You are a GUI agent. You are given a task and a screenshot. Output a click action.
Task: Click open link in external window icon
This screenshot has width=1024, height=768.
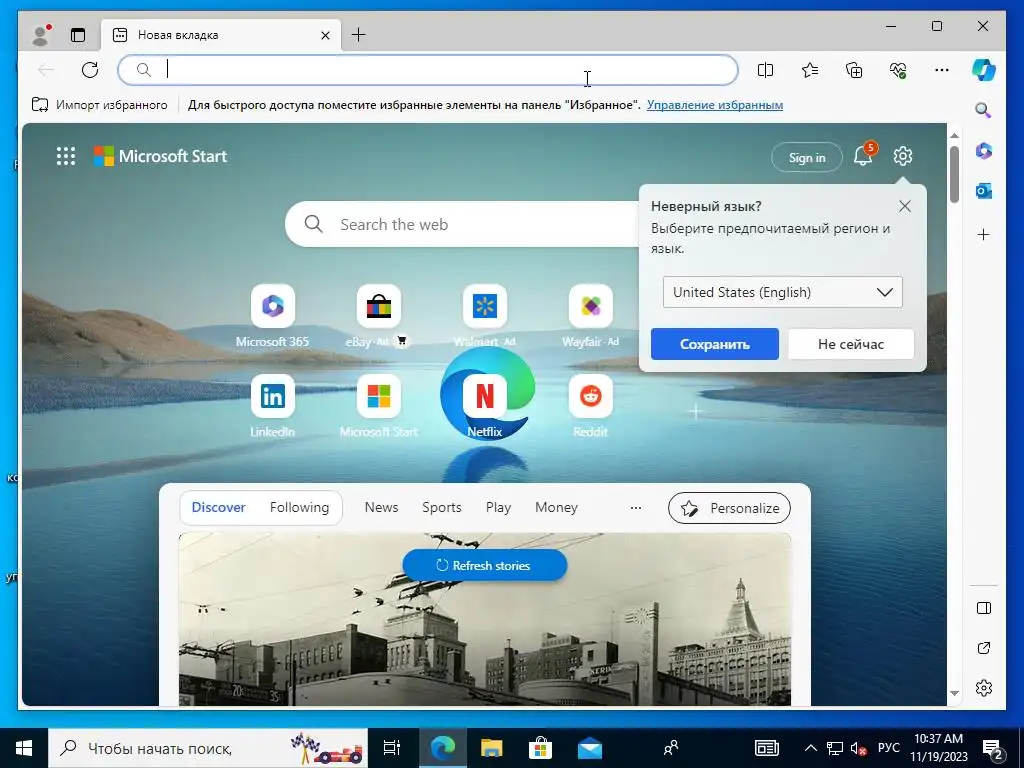click(x=984, y=648)
